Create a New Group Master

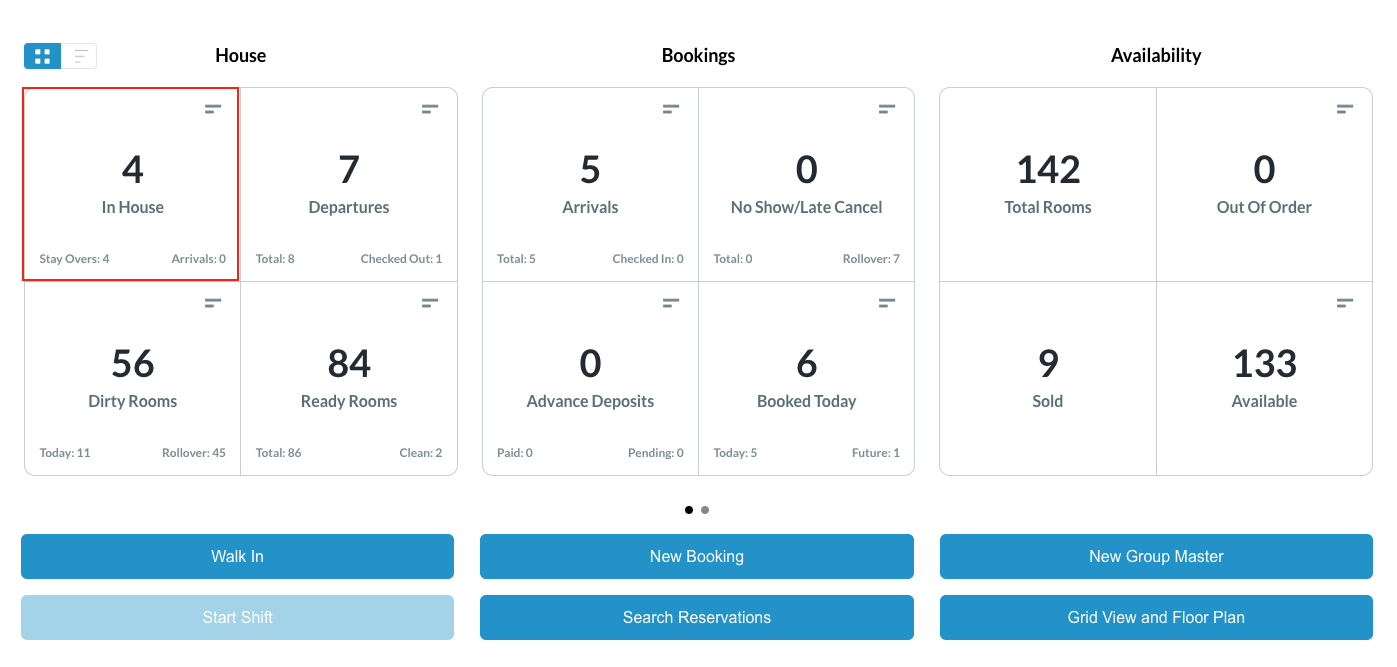click(x=1156, y=556)
